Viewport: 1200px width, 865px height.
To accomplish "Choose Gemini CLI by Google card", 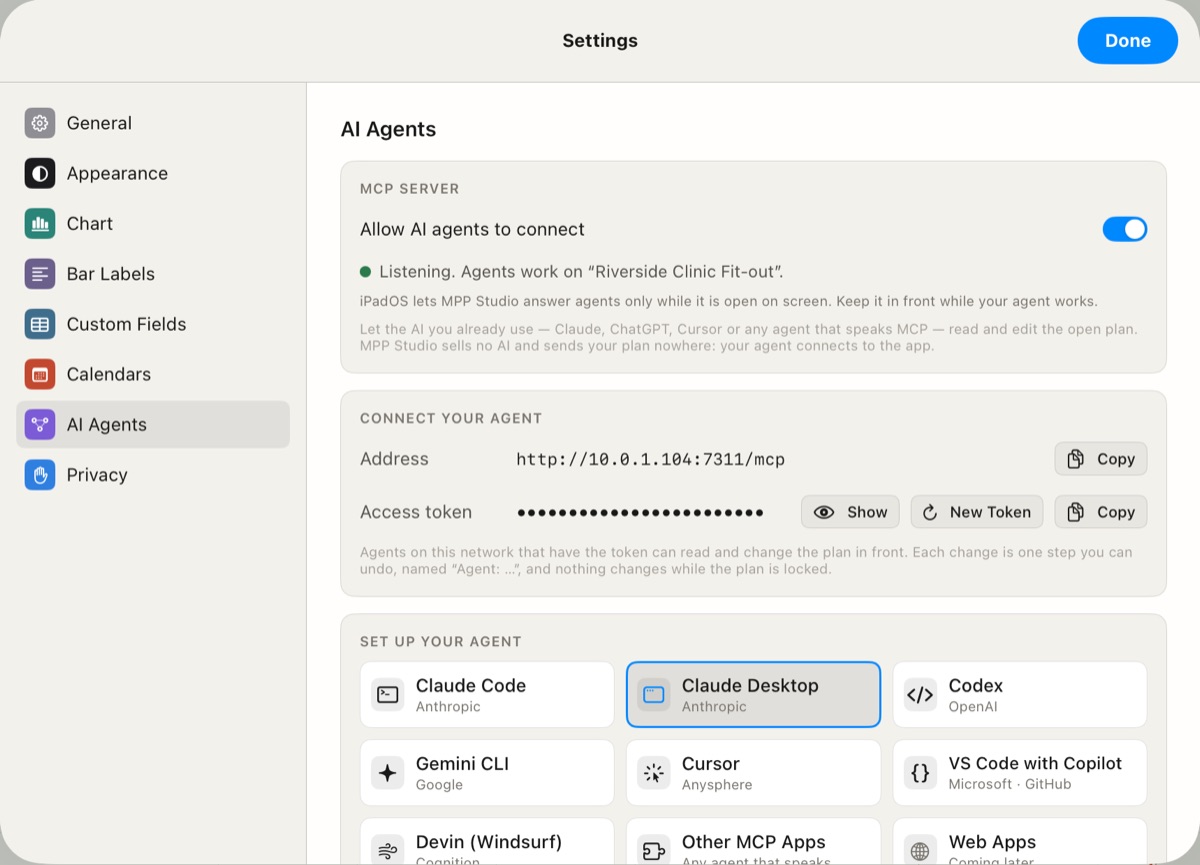I will click(x=487, y=773).
